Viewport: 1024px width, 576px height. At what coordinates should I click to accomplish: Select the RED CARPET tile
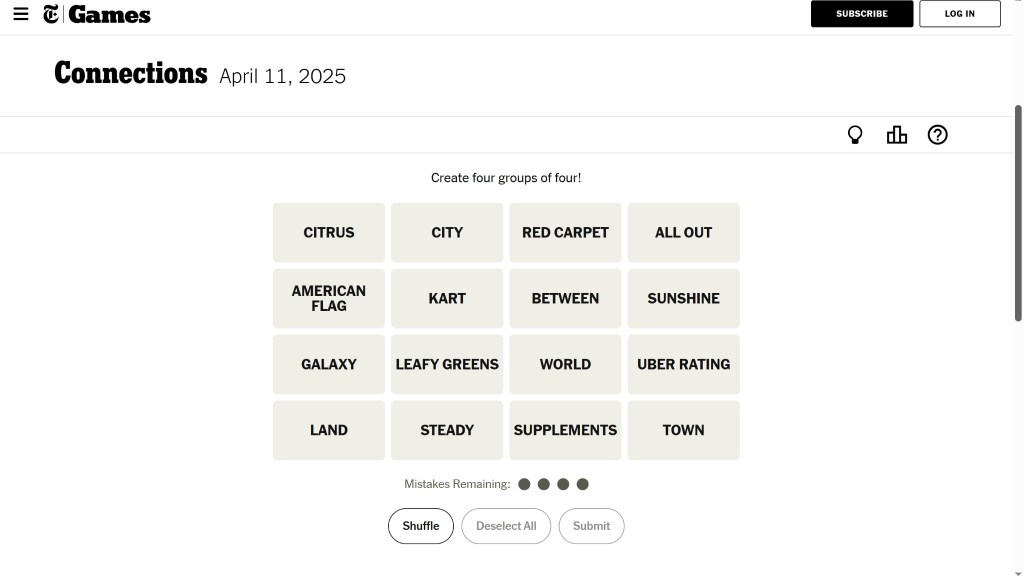point(565,232)
